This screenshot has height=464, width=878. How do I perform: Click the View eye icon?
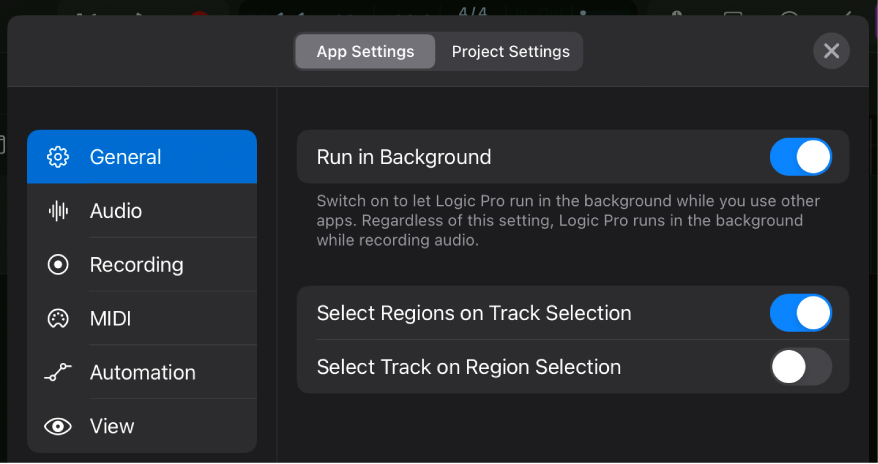coord(58,427)
